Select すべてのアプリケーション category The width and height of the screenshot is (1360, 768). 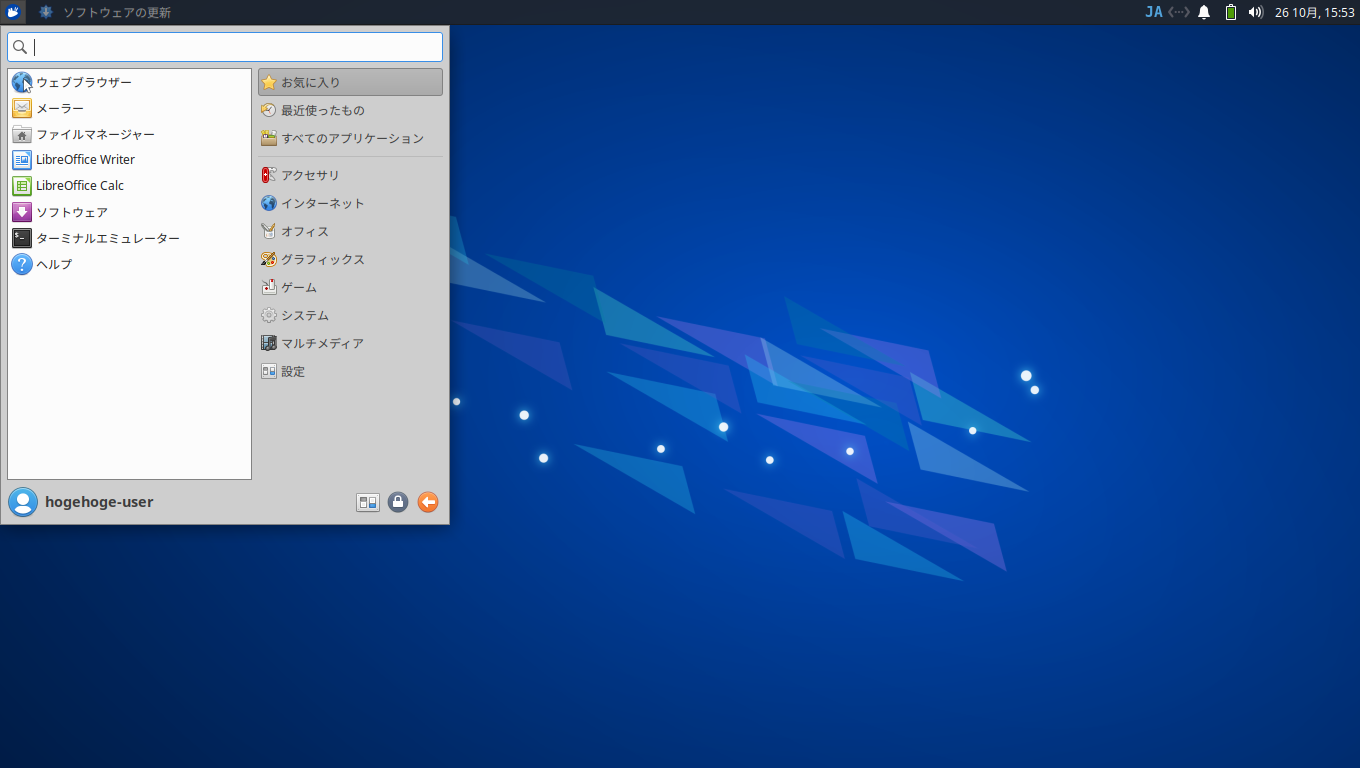click(x=350, y=138)
